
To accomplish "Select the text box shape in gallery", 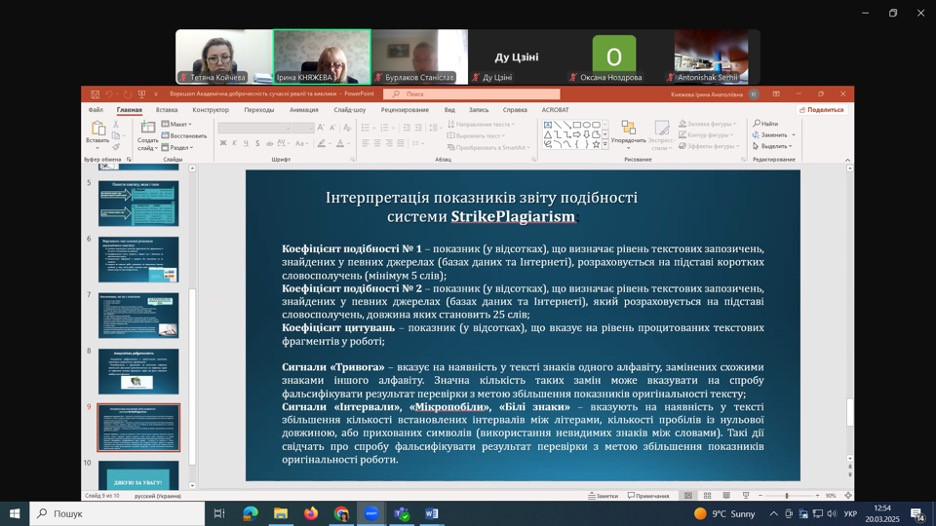I will coord(548,125).
